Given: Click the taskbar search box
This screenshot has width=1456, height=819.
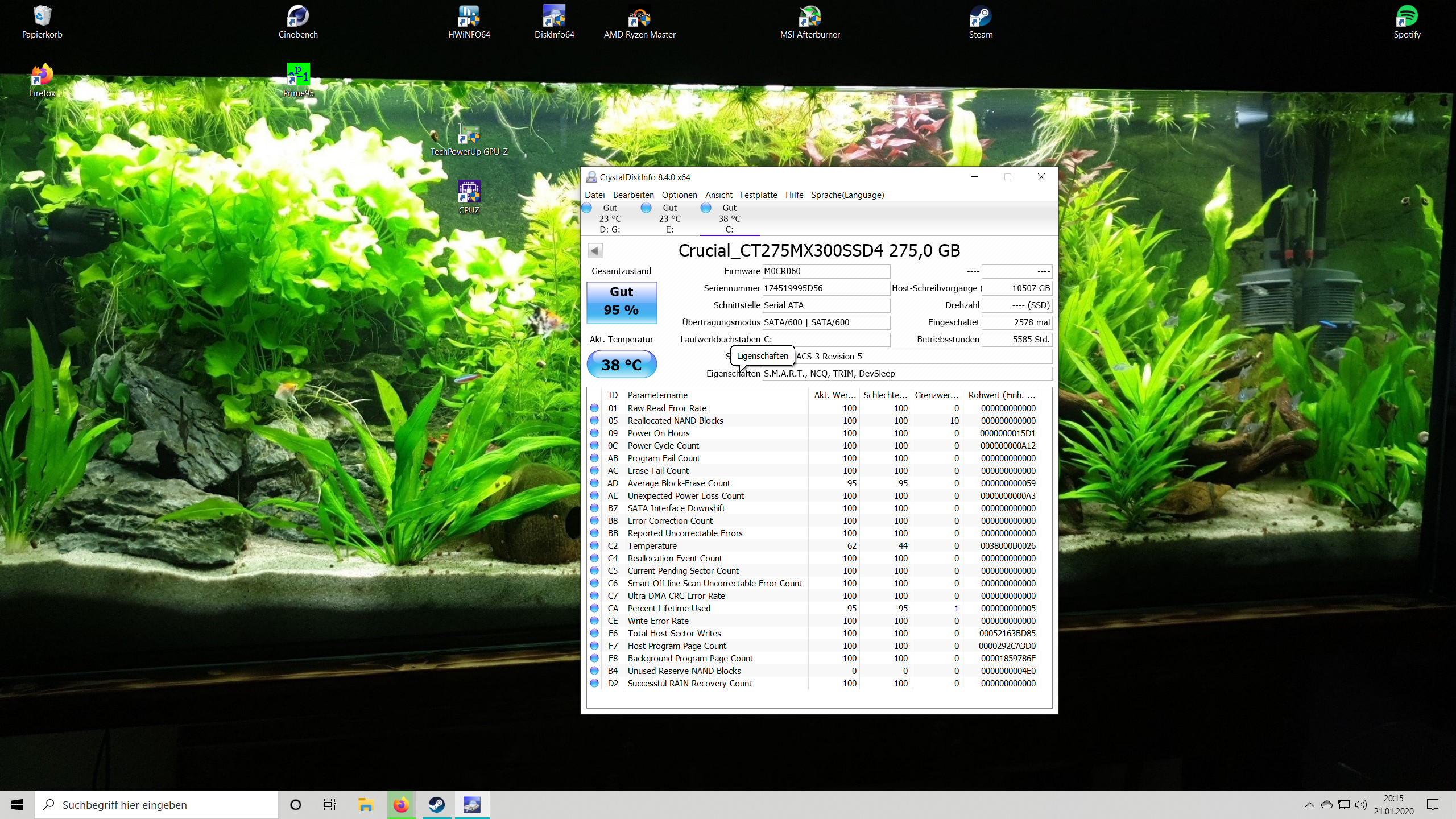Looking at the screenshot, I should click(156, 804).
